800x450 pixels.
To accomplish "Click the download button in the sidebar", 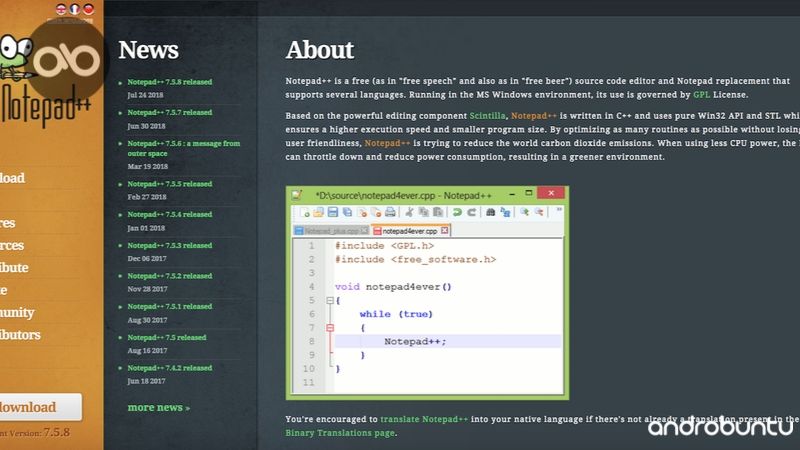I will (40, 407).
